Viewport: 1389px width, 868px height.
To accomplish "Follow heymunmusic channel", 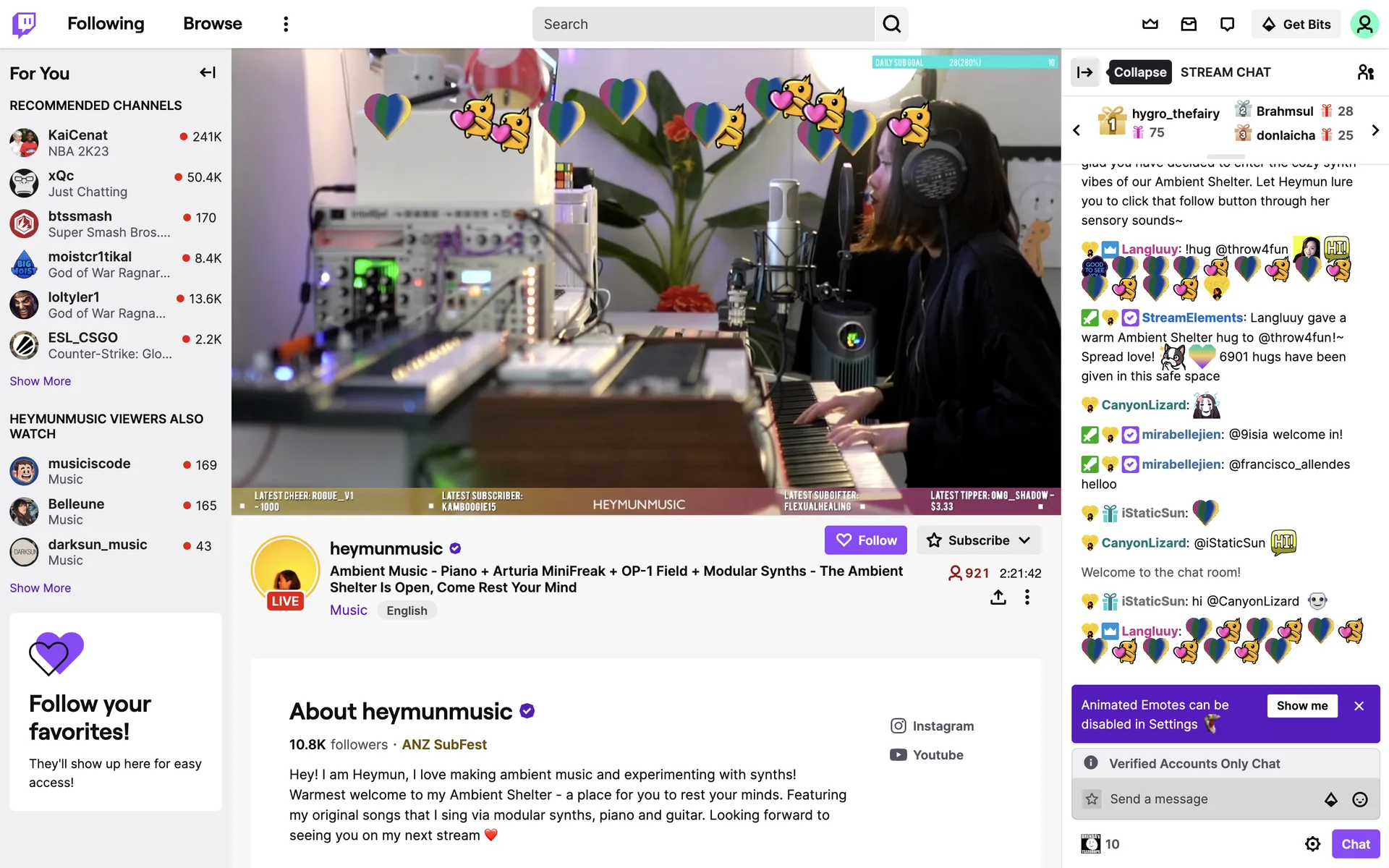I will coord(865,540).
